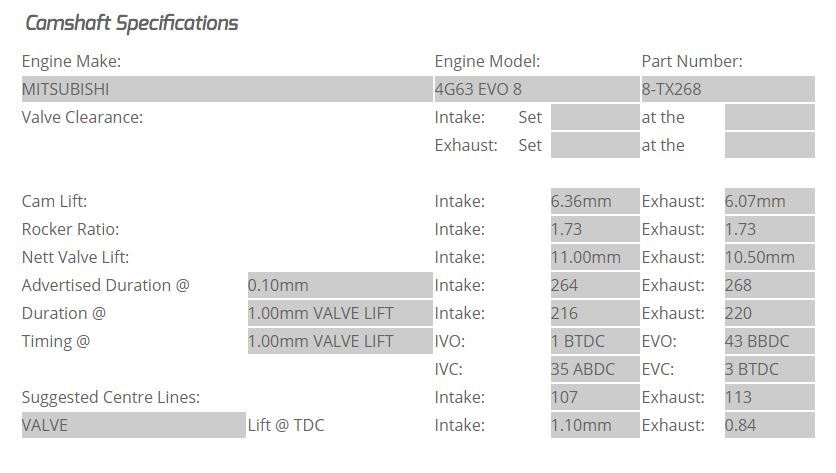Click the Exhaust duration value 220
Image resolution: width=836 pixels, height=473 pixels.
pos(770,313)
